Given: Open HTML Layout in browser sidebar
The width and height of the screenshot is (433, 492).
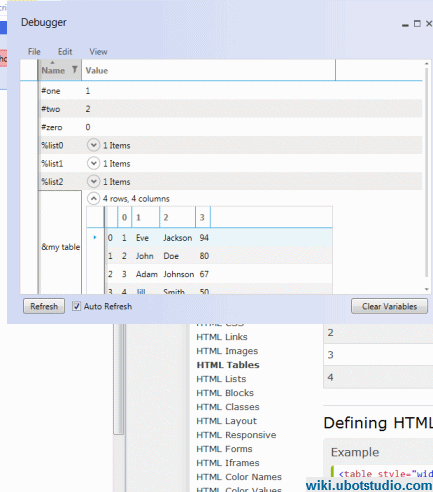Looking at the screenshot, I should tap(226, 421).
